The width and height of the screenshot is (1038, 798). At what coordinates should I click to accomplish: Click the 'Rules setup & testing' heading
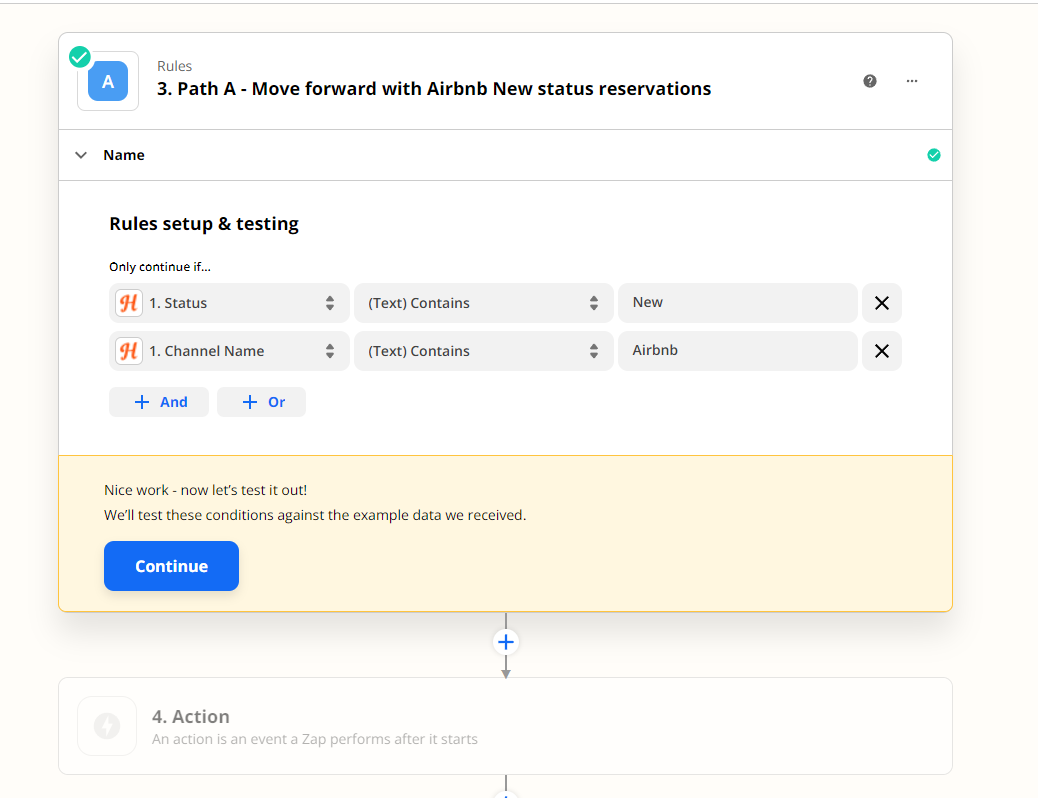pyautogui.click(x=204, y=224)
